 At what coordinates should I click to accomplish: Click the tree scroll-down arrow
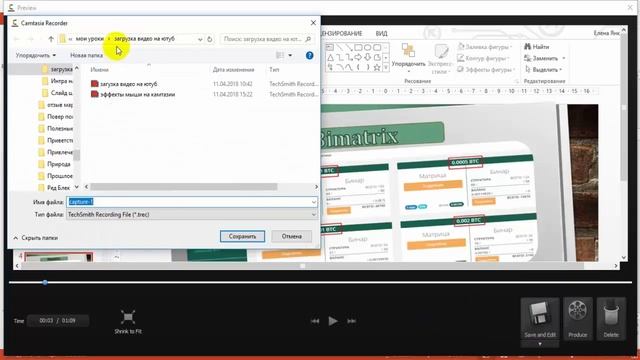point(77,187)
